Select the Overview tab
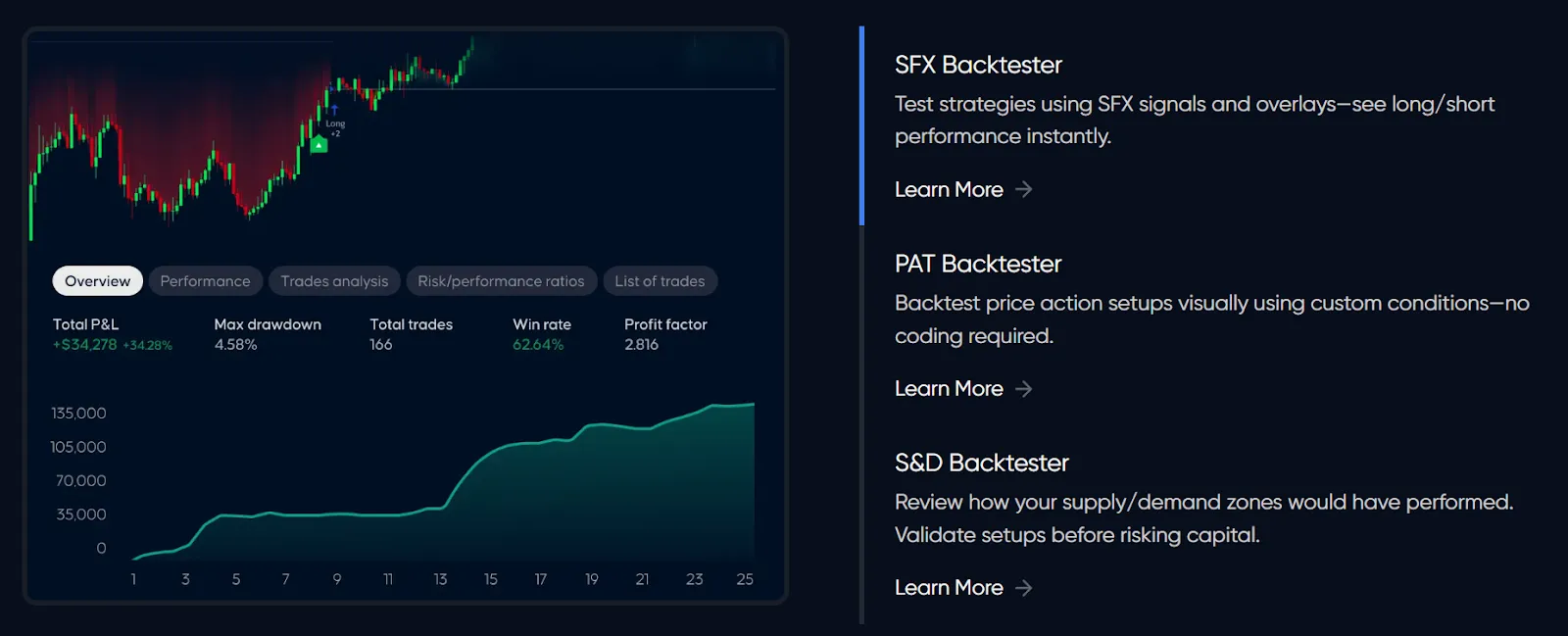 97,281
